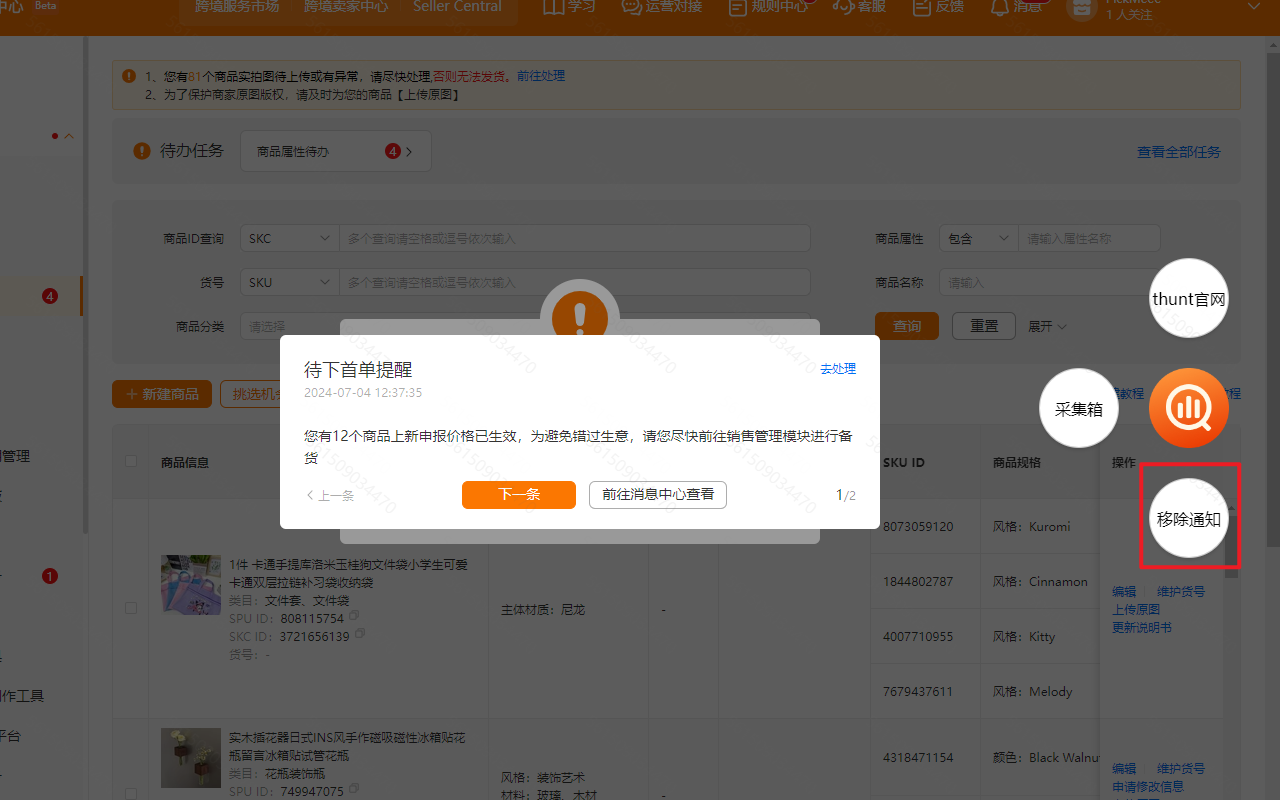Image resolution: width=1280 pixels, height=800 pixels.
Task: Open the 商品属性待办 task card
Action: [336, 151]
